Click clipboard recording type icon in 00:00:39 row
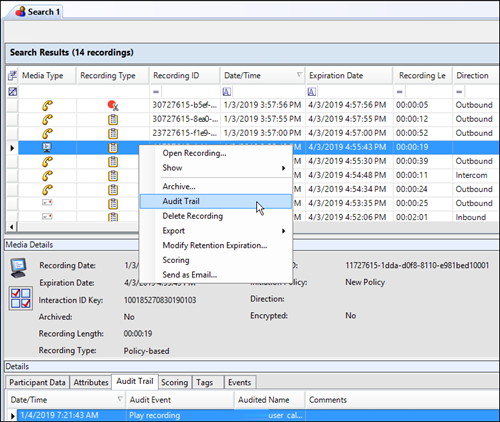The image size is (500, 422). 113,162
